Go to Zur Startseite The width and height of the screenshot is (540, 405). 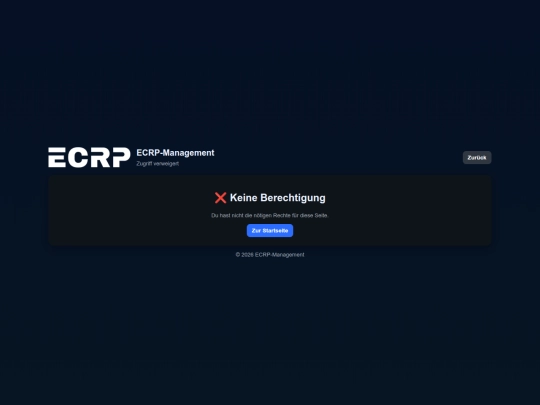270,231
